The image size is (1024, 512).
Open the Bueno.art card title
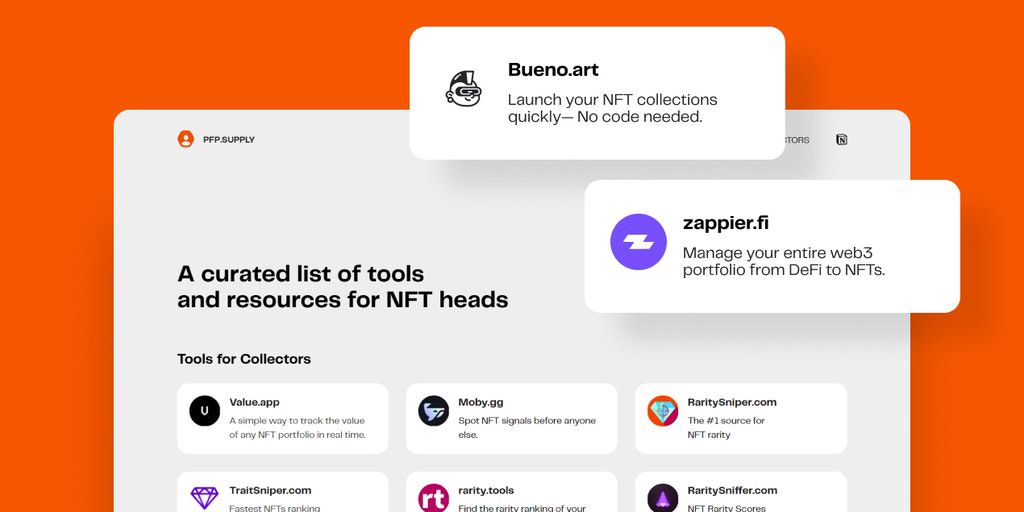[553, 69]
